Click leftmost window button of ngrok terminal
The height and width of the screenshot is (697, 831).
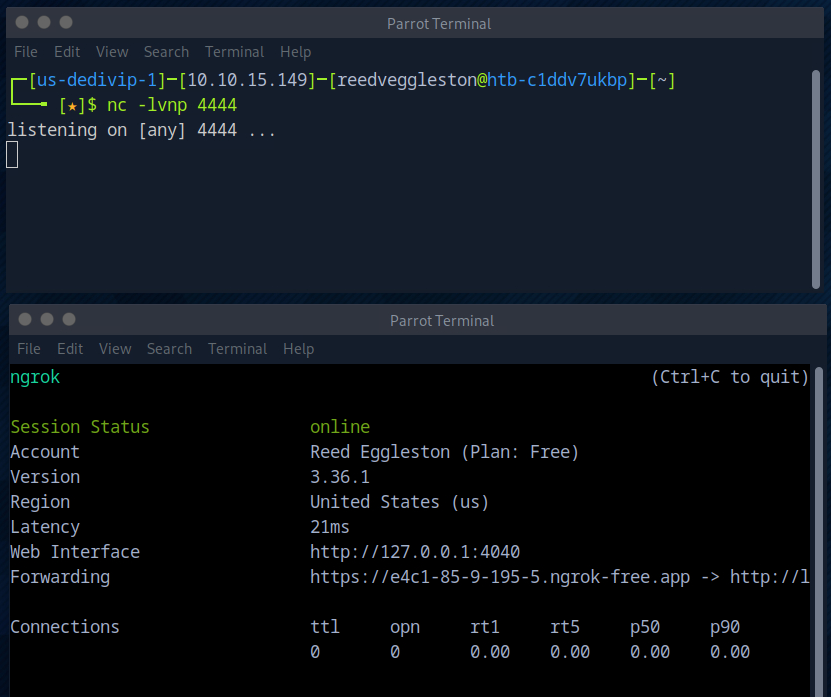[x=25, y=319]
